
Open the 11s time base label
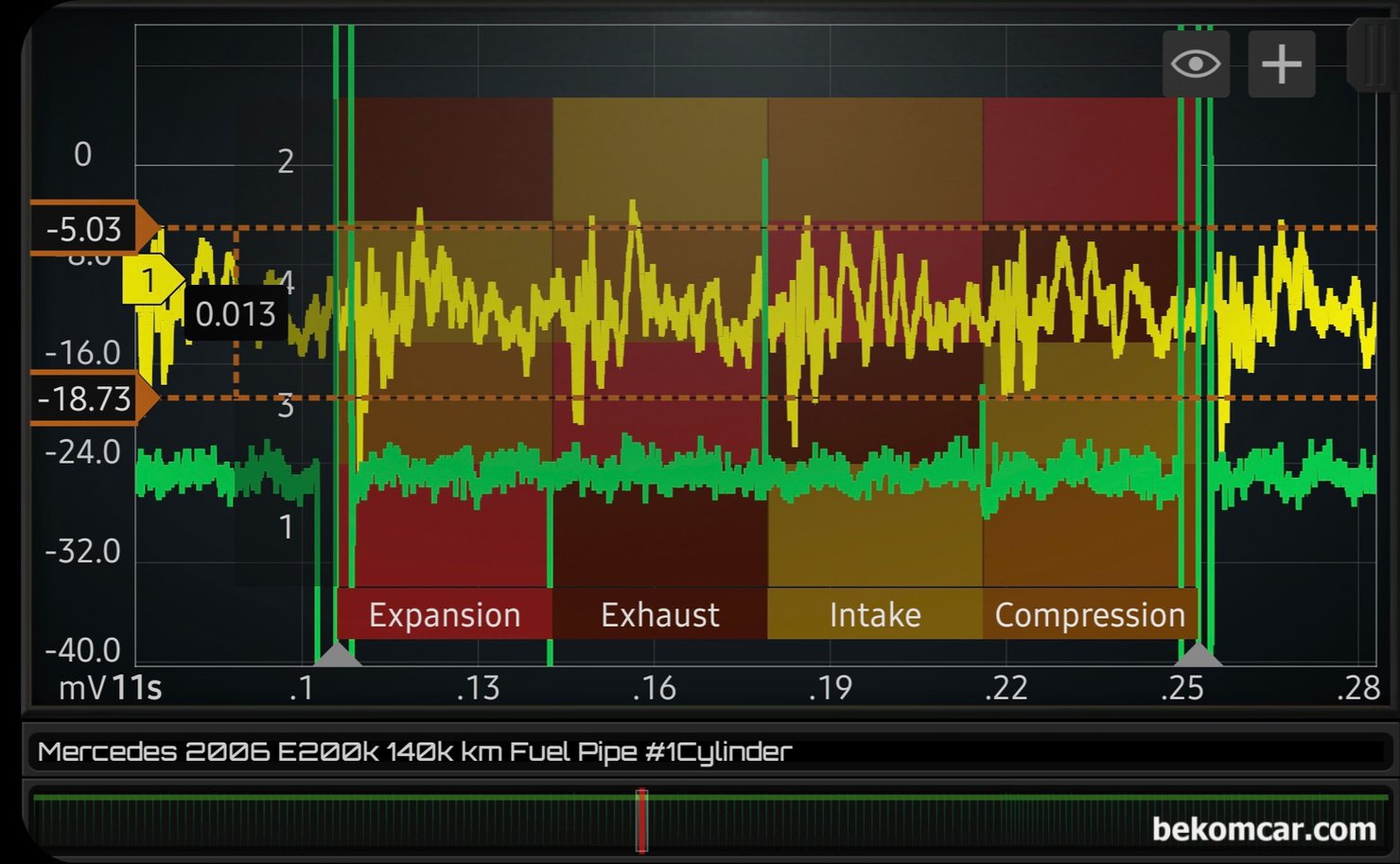click(x=137, y=688)
